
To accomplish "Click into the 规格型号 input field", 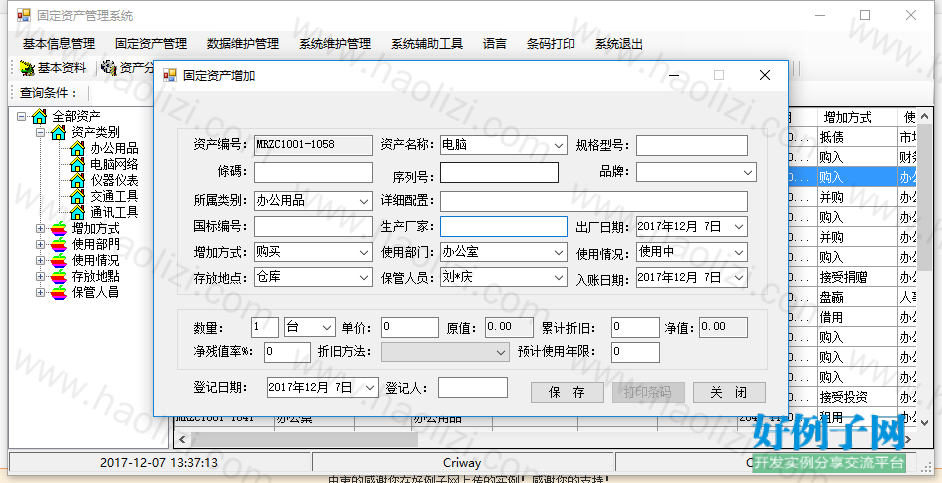I will [691, 145].
